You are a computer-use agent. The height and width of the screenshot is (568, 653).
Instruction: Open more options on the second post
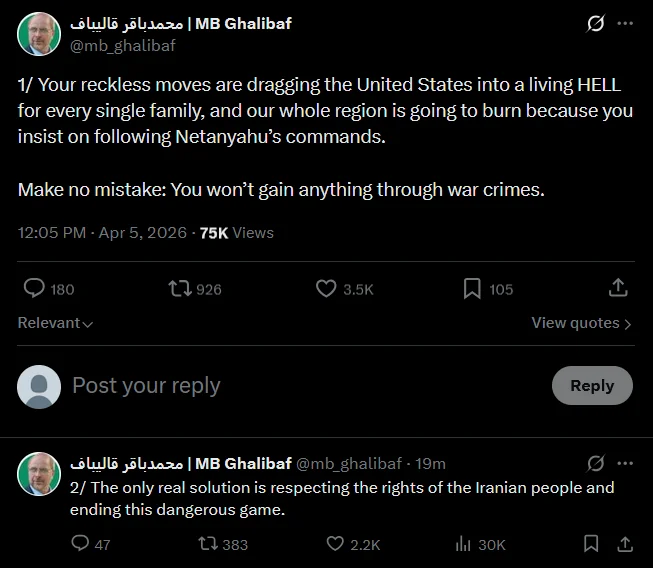point(625,464)
